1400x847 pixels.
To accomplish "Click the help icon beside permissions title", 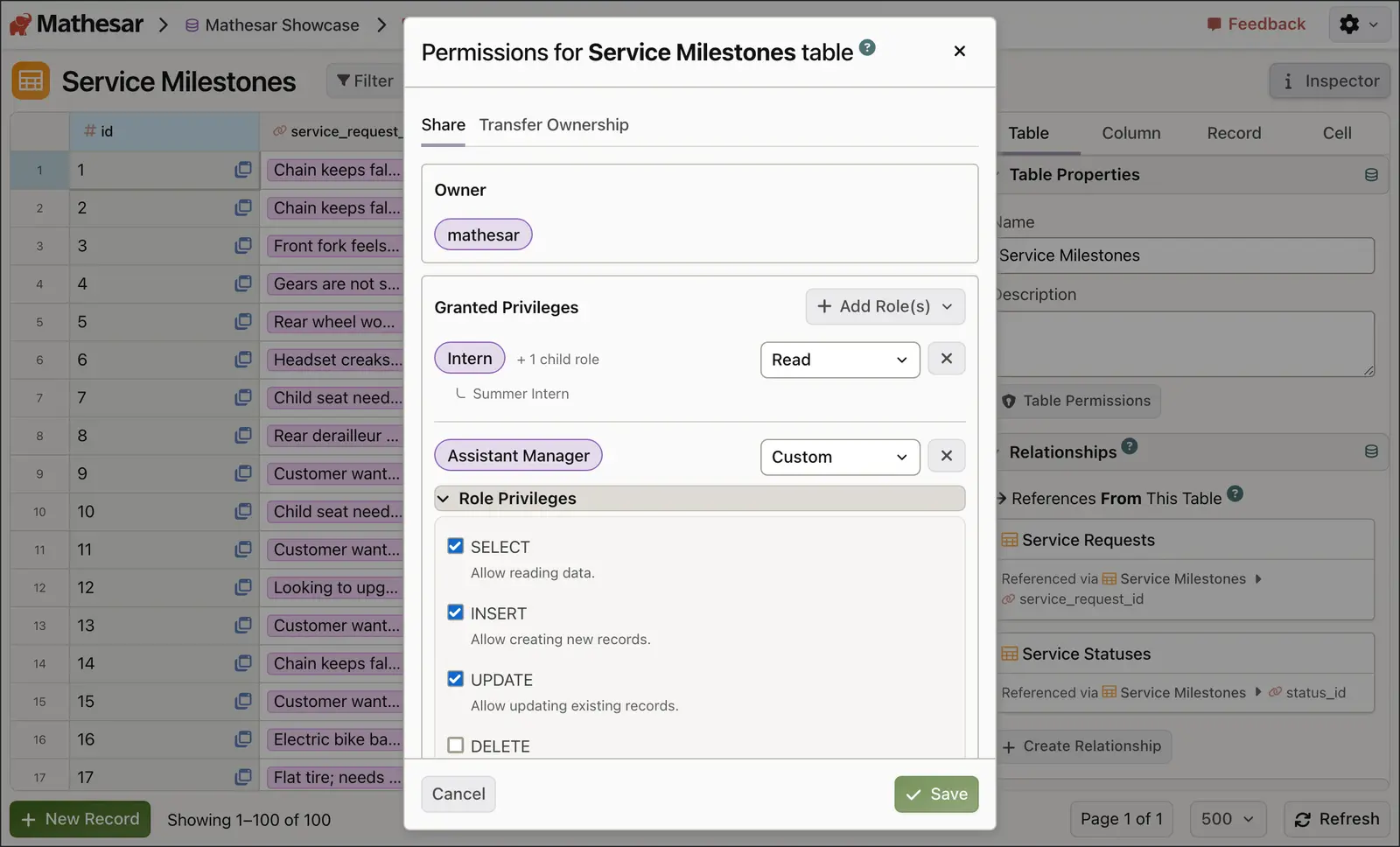I will coord(867,47).
